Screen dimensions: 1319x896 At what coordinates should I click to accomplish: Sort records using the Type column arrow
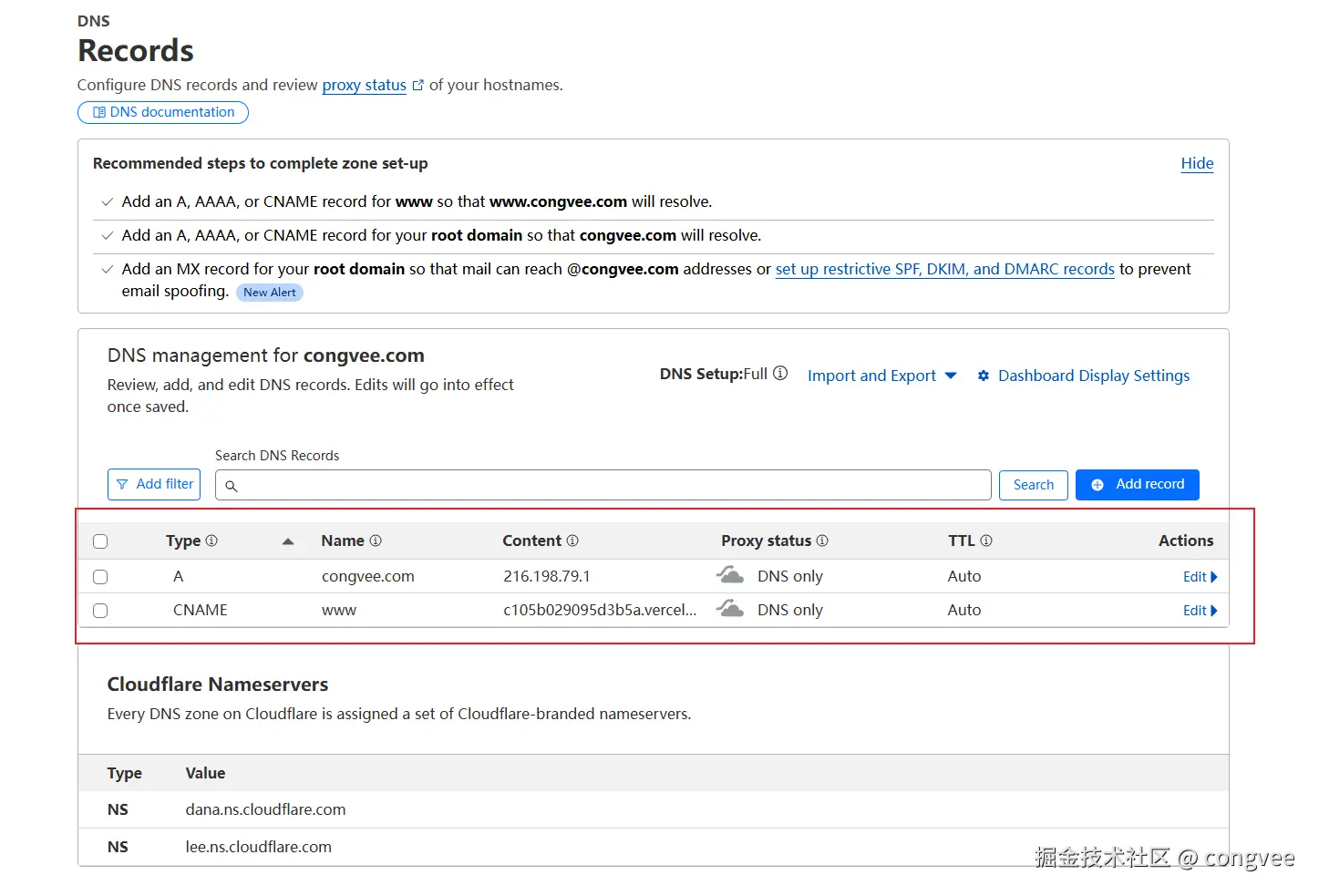pyautogui.click(x=288, y=541)
